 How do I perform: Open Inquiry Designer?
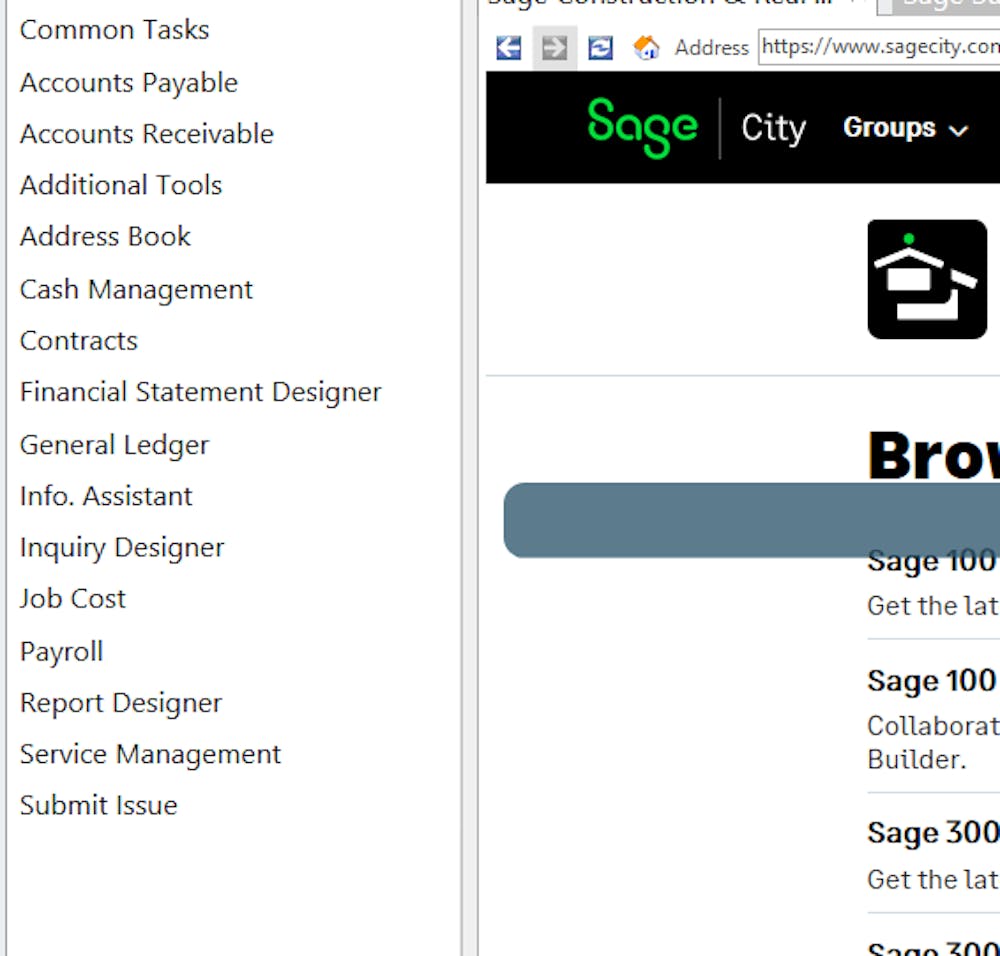122,547
